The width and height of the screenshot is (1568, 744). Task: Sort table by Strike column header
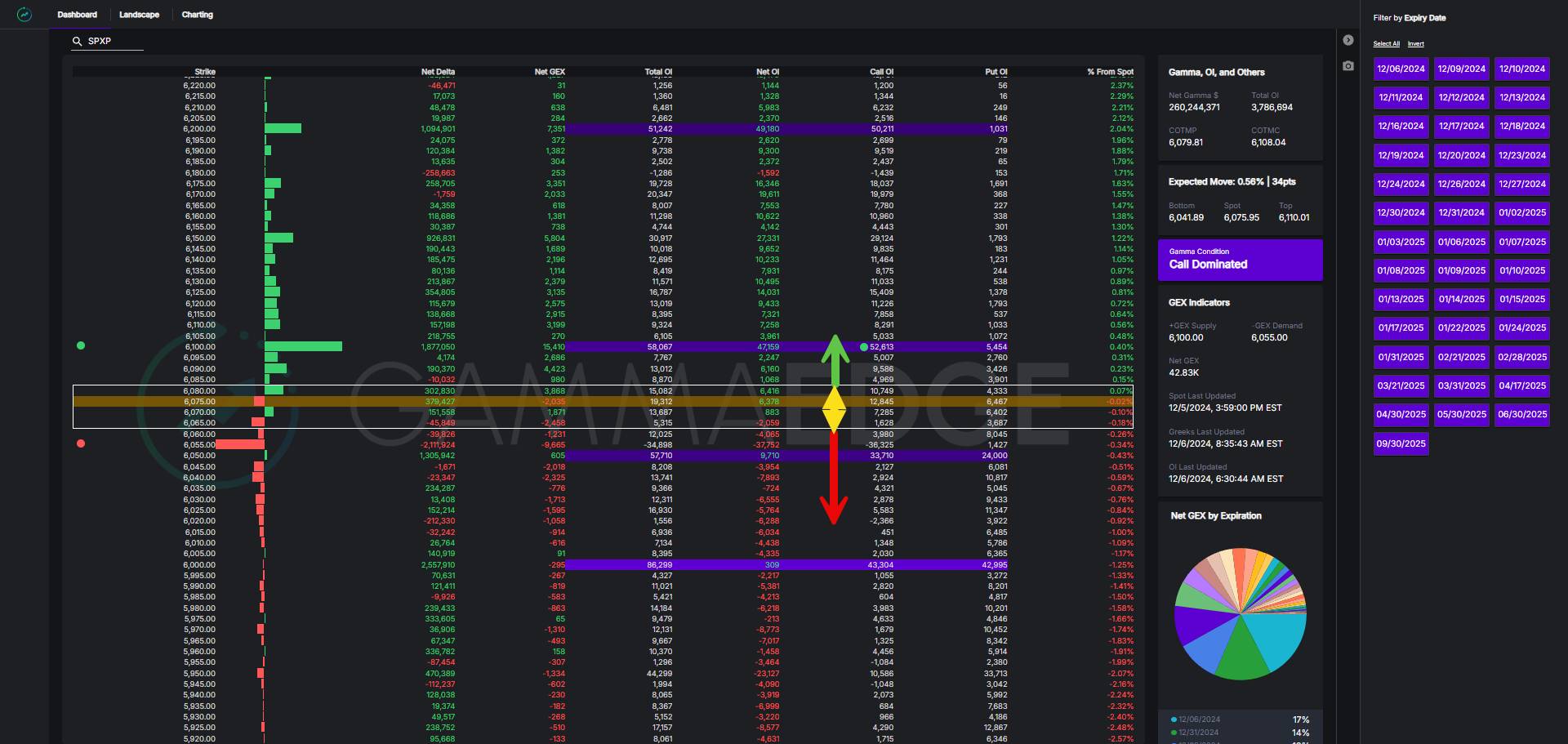(x=204, y=72)
